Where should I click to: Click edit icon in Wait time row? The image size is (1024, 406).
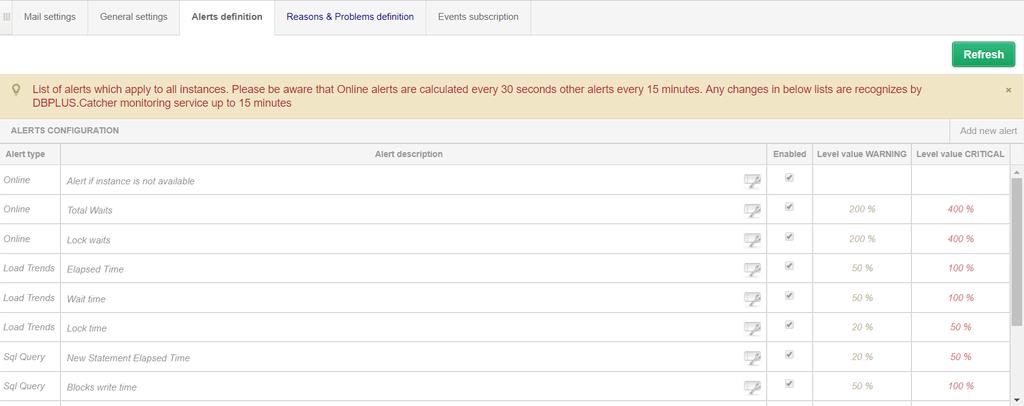pos(752,298)
